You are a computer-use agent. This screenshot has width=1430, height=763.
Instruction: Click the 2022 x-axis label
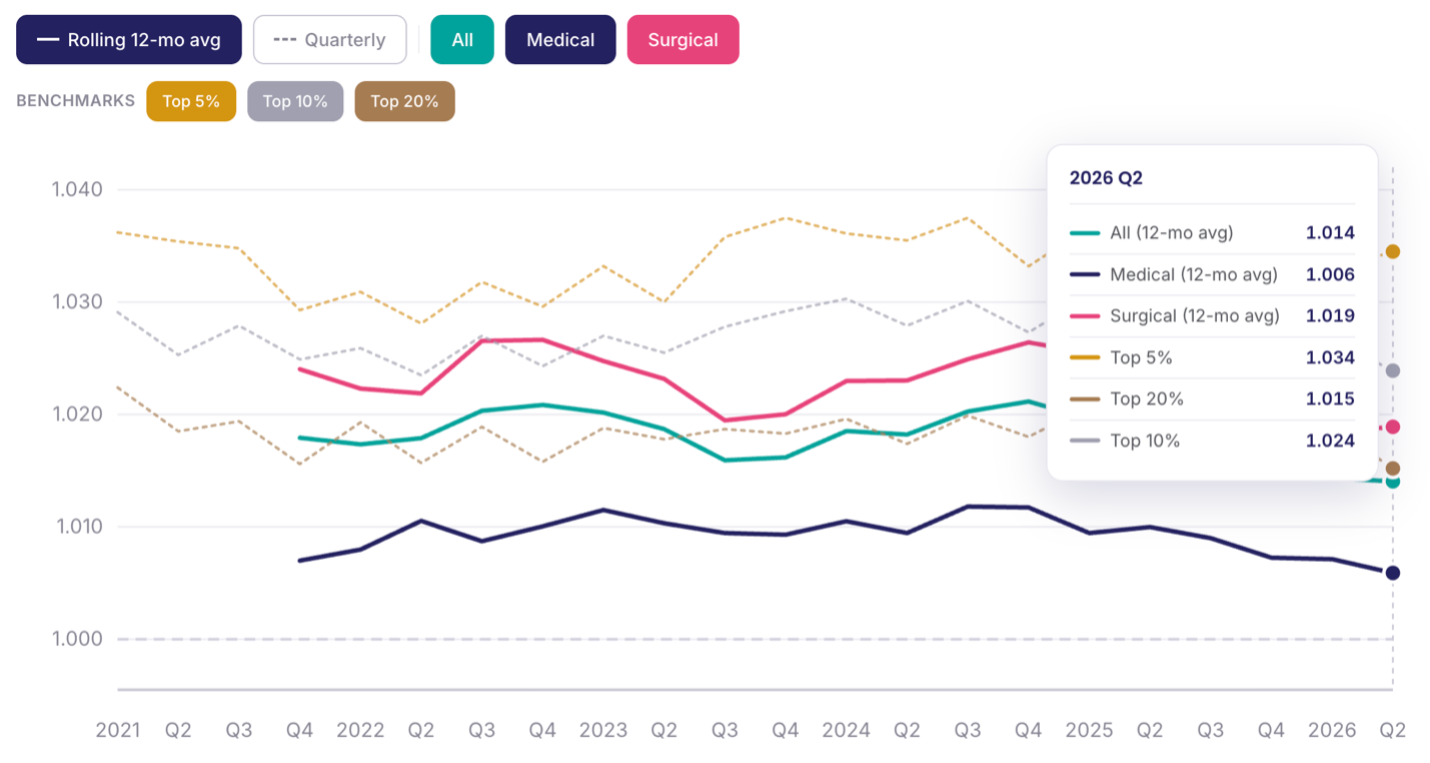360,730
